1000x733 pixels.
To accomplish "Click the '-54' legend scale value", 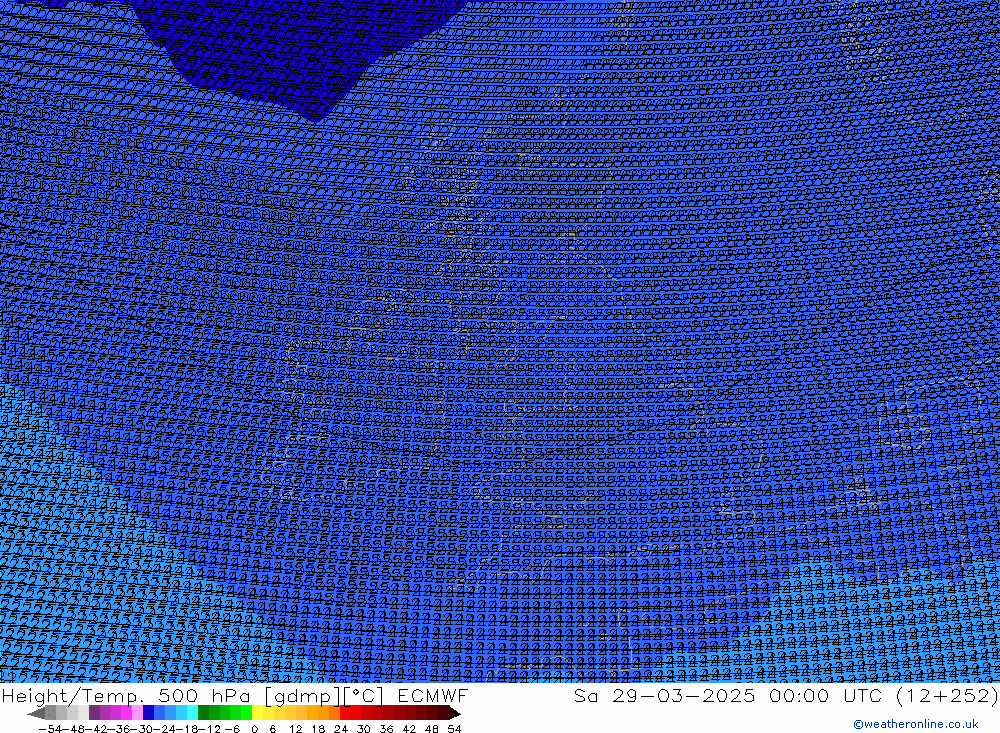I will point(50,729).
